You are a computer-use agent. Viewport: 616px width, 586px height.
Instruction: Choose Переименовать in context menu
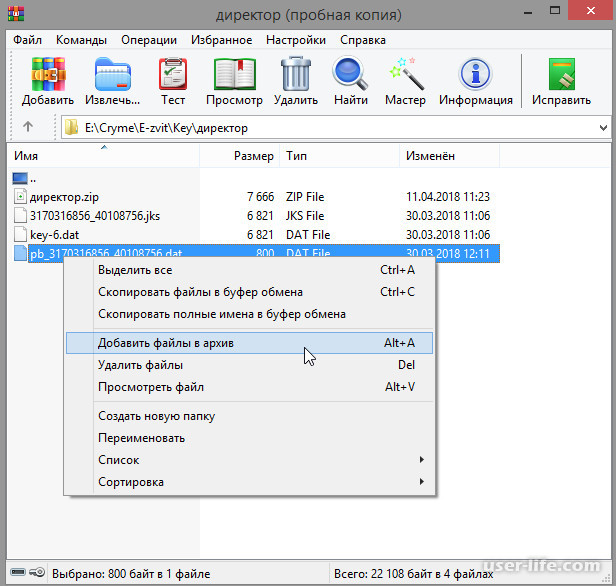[x=249, y=438]
